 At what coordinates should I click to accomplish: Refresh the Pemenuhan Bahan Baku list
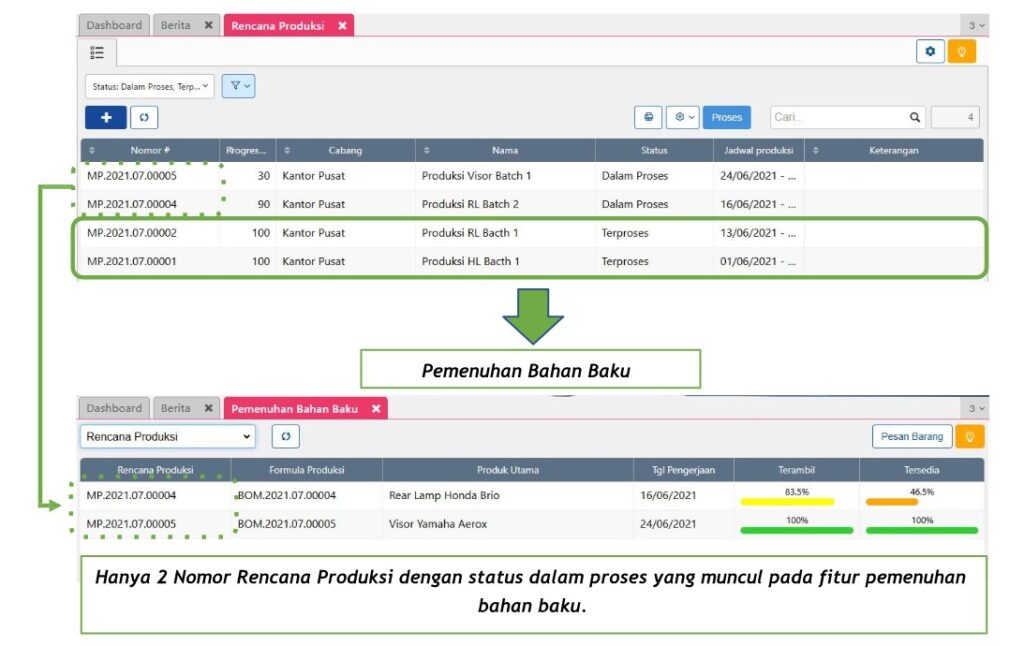(x=286, y=436)
